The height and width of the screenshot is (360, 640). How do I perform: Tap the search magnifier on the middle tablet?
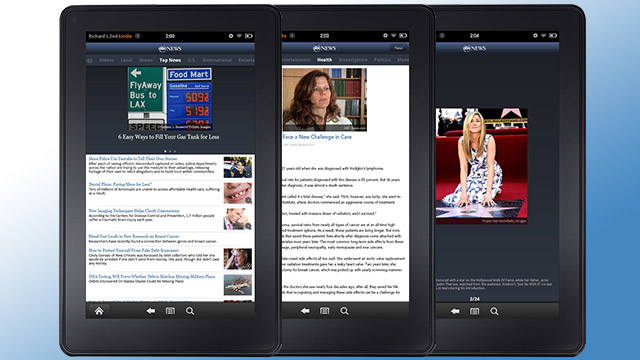tap(344, 311)
